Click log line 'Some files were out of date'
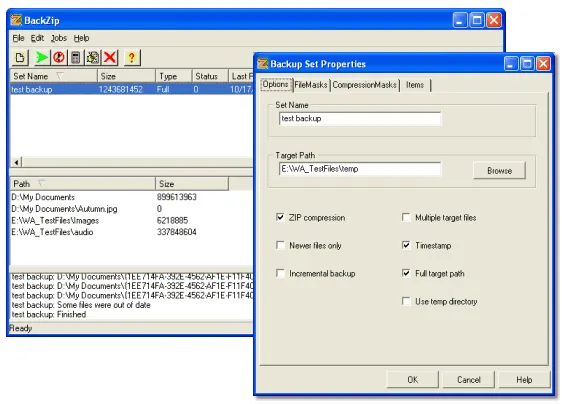The image size is (562, 404). coord(81,305)
